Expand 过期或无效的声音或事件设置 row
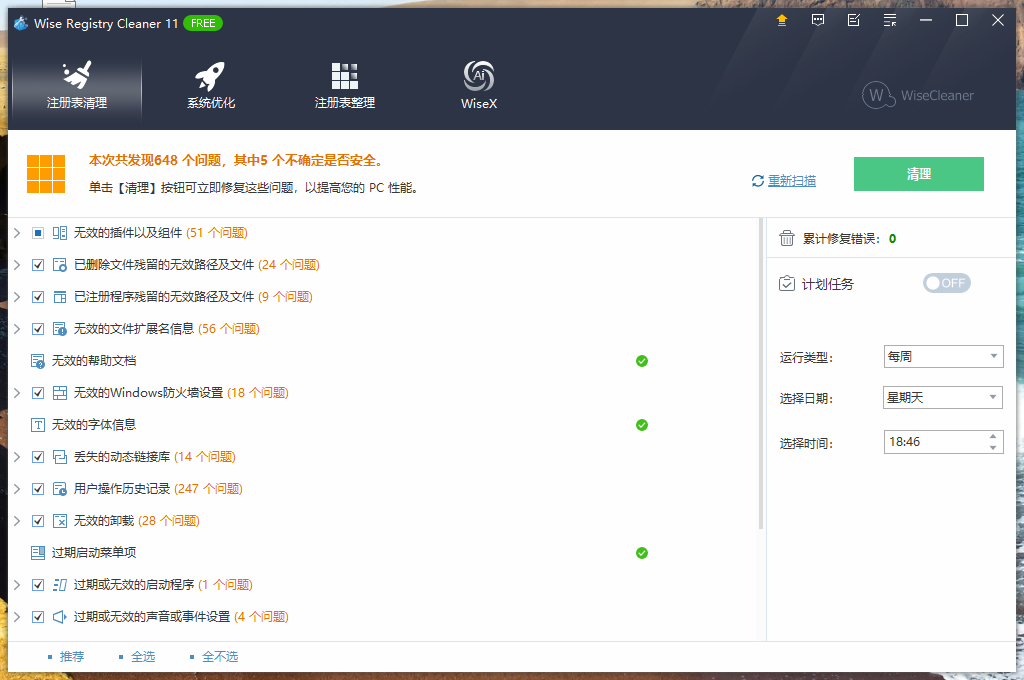The height and width of the screenshot is (680, 1024). (x=17, y=617)
